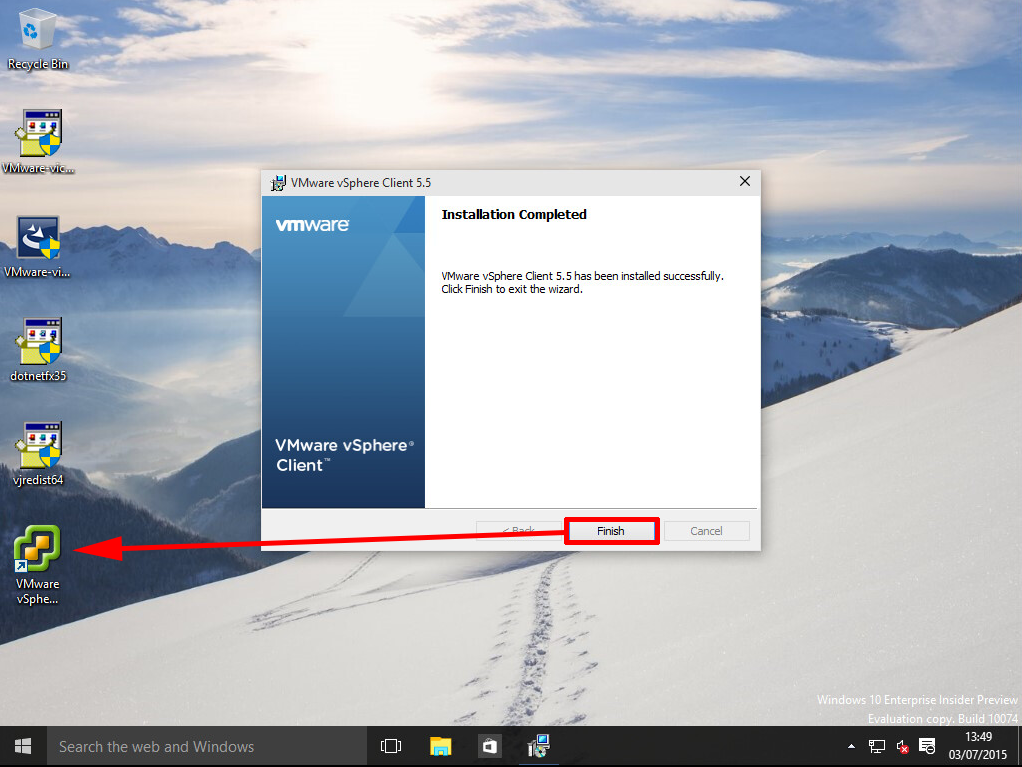Viewport: 1022px width, 767px height.
Task: Click the muted volume tray icon
Action: tap(903, 747)
